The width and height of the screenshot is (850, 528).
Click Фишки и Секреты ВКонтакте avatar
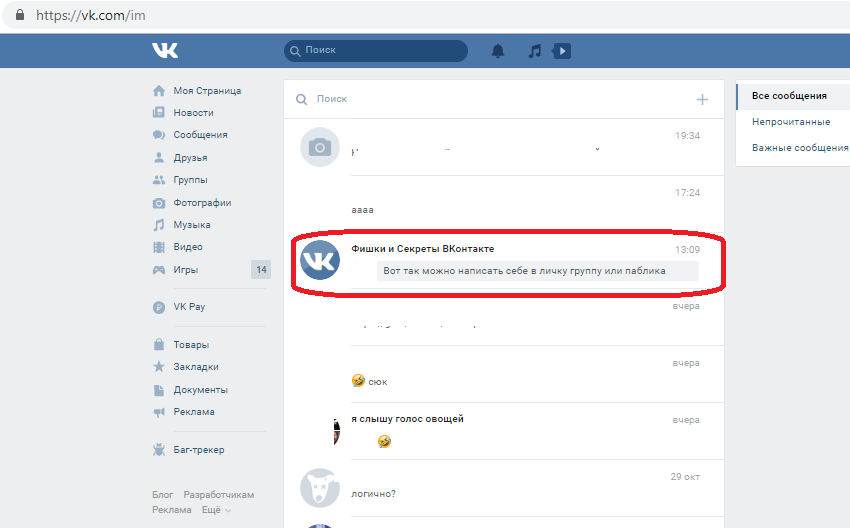click(x=320, y=260)
